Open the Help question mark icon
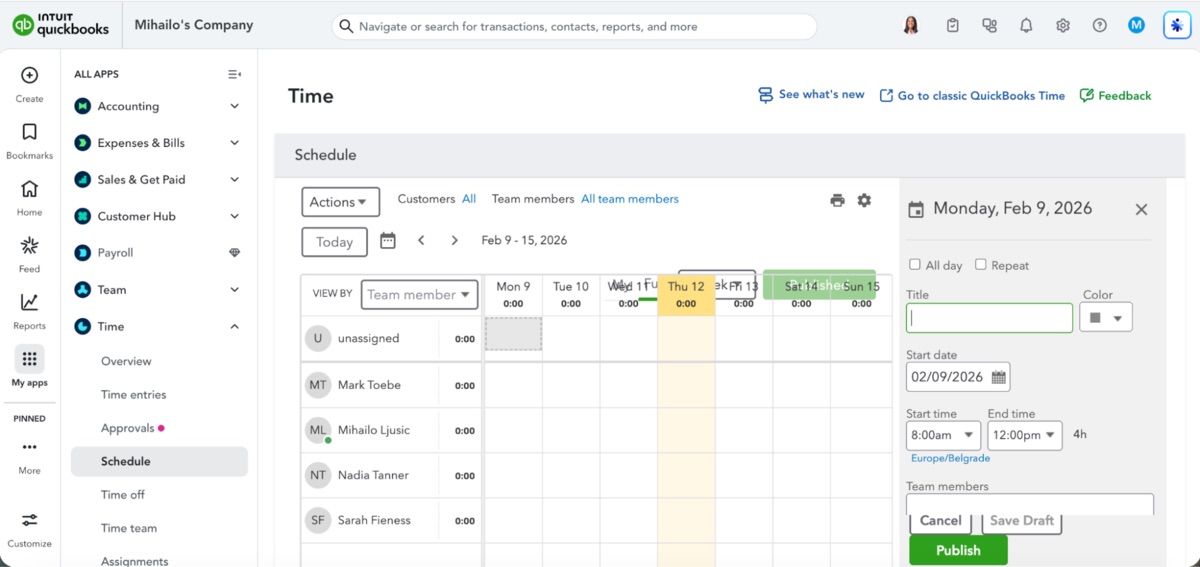 click(x=1100, y=26)
